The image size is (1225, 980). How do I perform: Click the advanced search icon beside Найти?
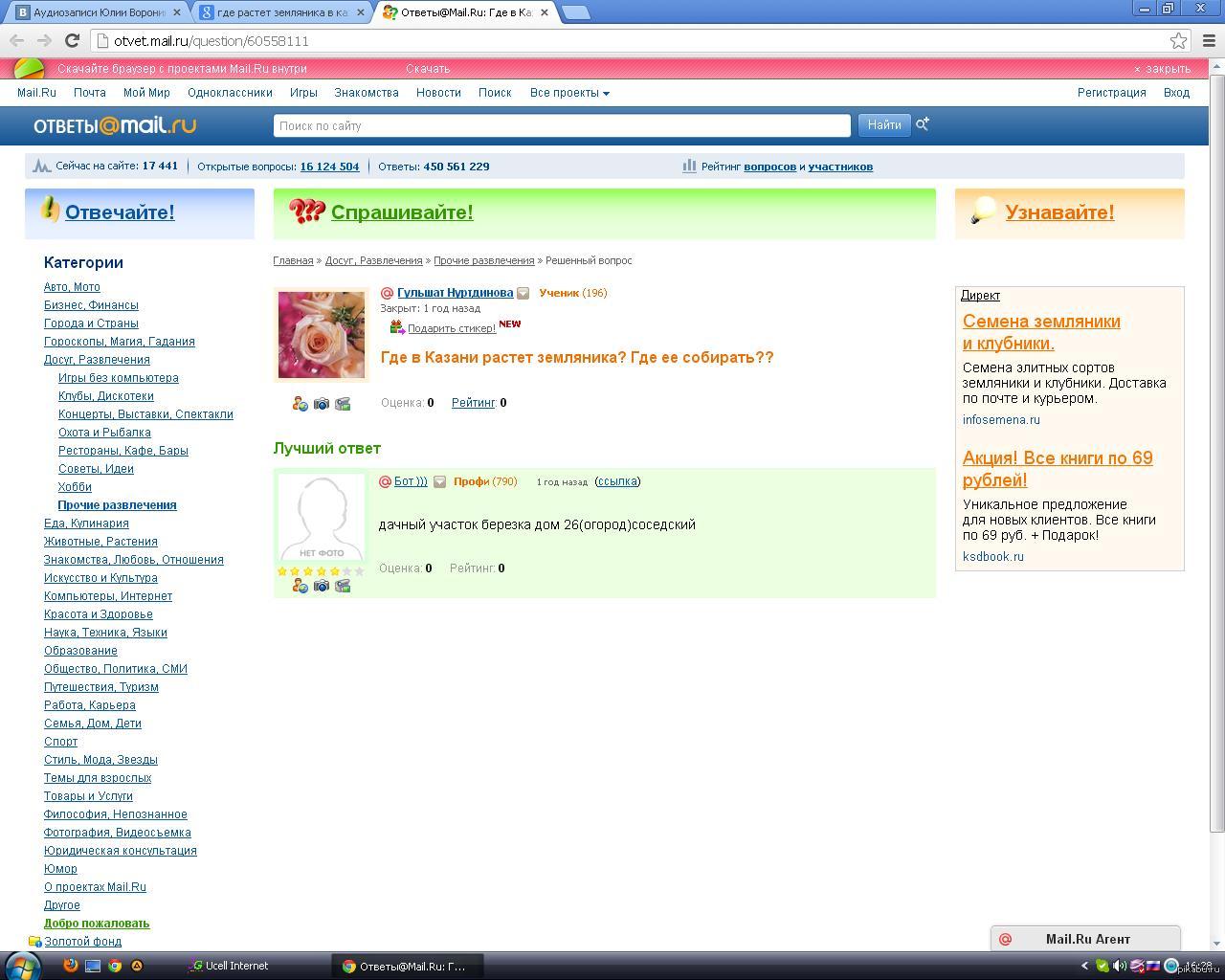tap(923, 124)
